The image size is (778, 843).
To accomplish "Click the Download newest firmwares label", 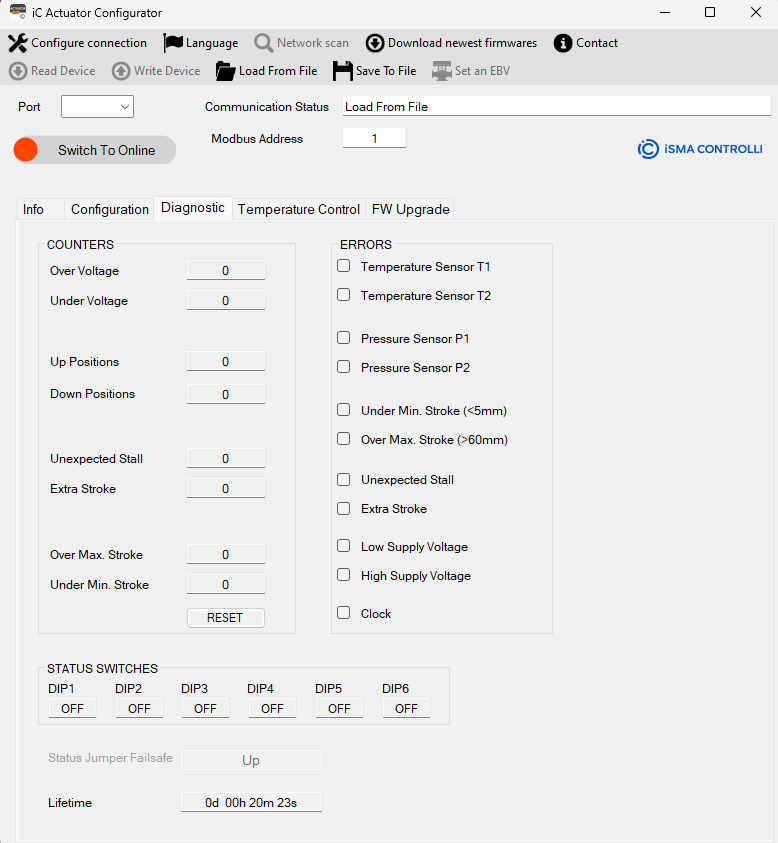I will point(462,43).
